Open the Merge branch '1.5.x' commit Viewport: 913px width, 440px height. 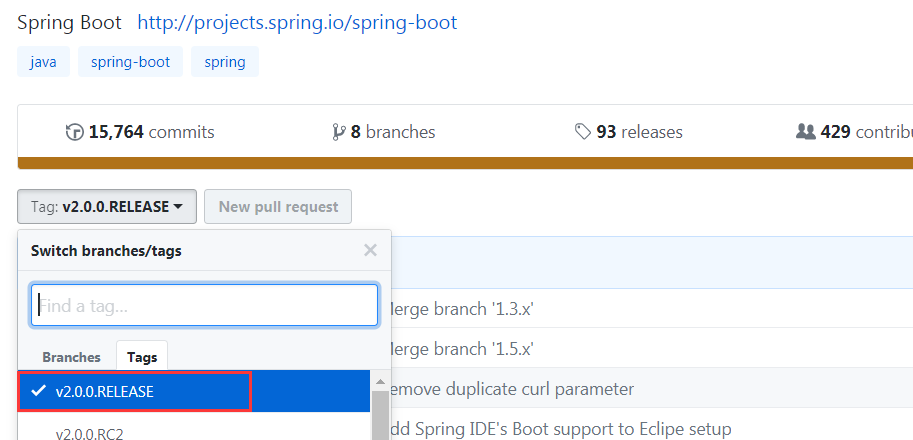(461, 349)
